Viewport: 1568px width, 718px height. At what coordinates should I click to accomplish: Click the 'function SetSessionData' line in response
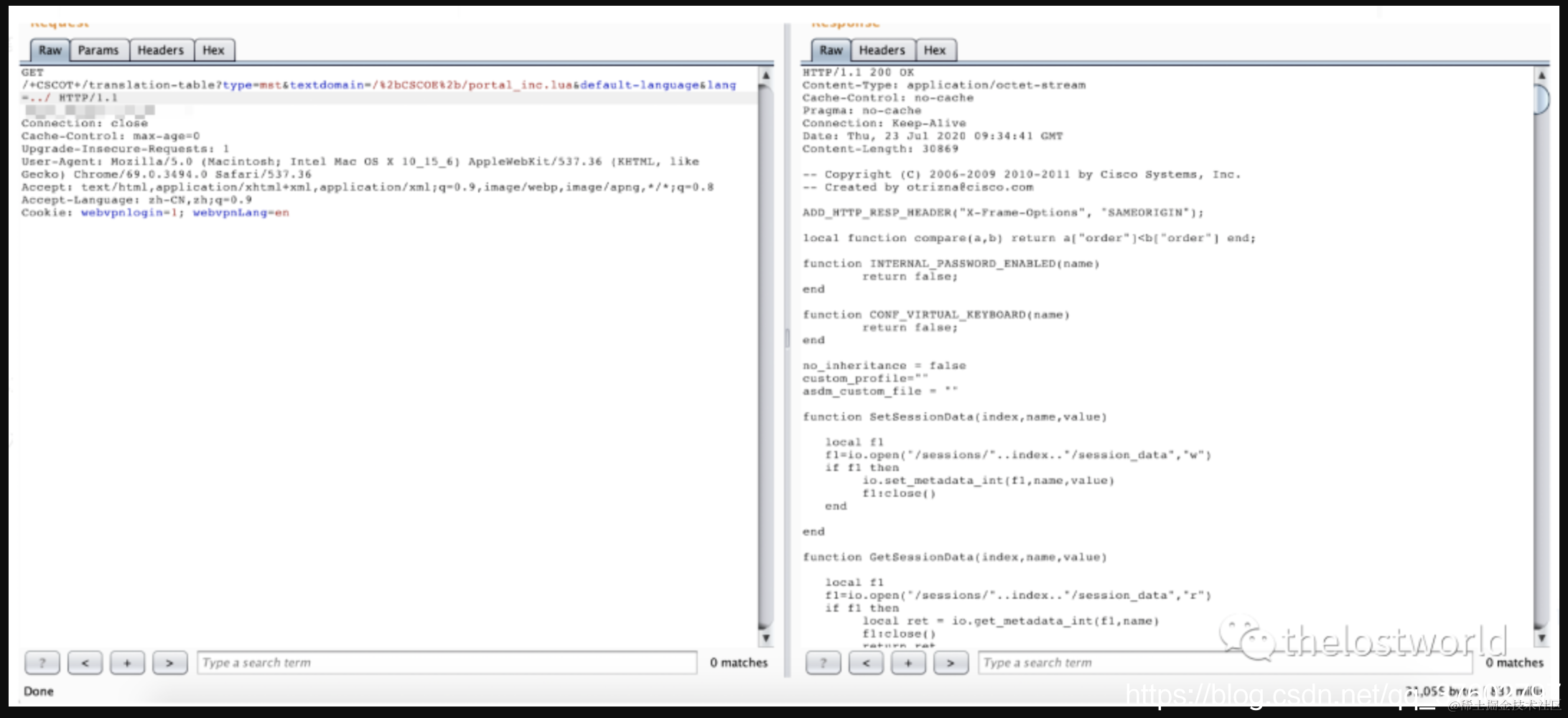click(x=955, y=416)
